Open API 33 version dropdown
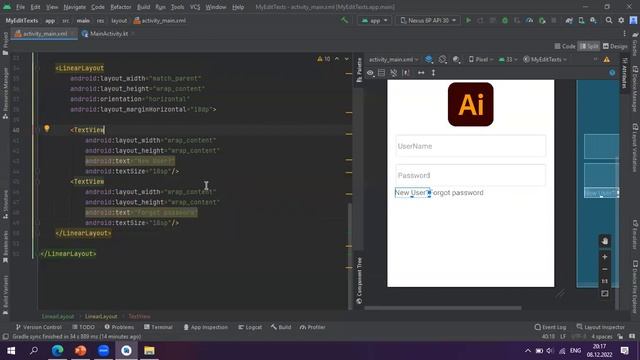The width and height of the screenshot is (640, 360). coord(508,60)
